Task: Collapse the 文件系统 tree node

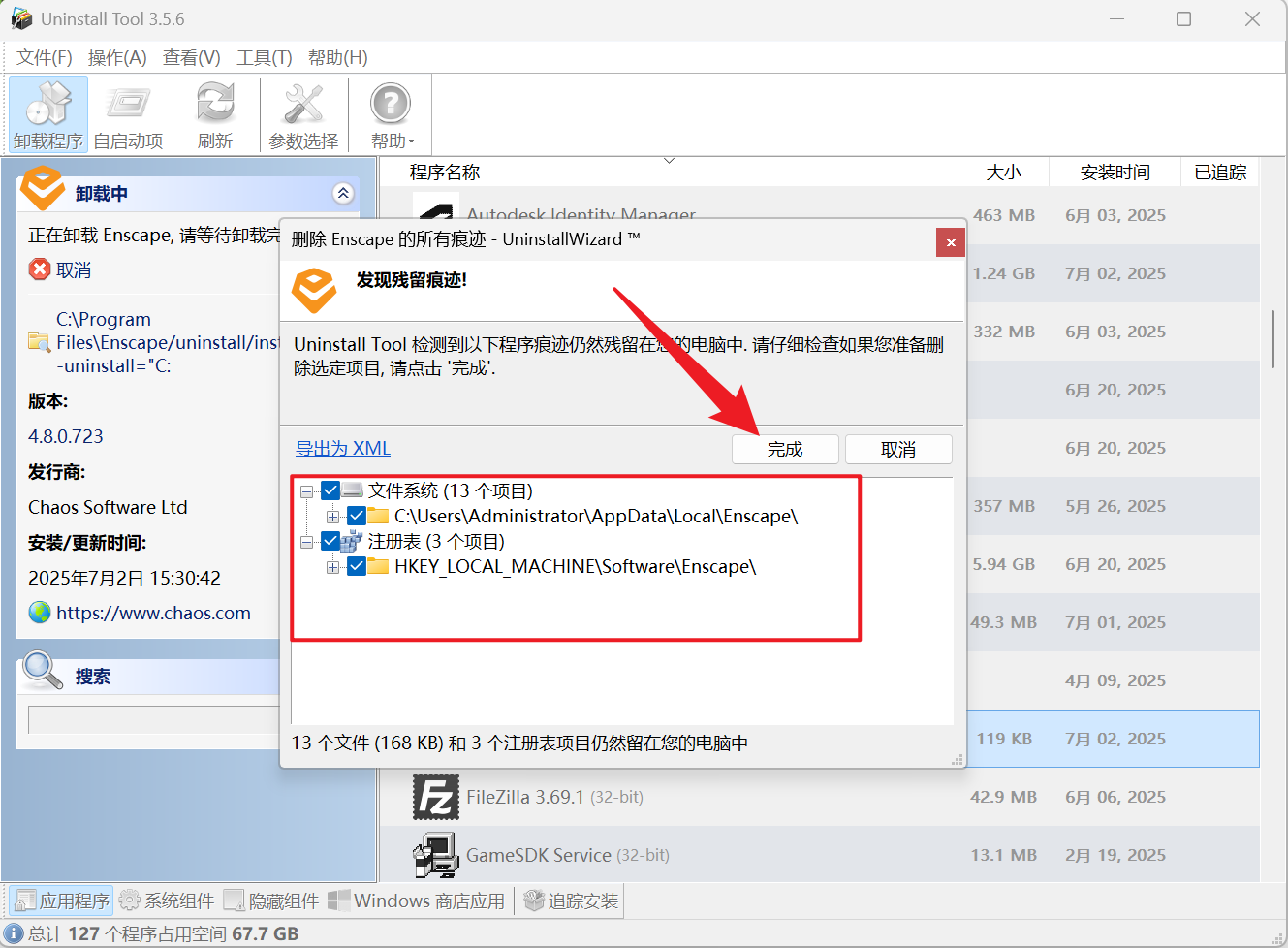Action: coord(306,491)
